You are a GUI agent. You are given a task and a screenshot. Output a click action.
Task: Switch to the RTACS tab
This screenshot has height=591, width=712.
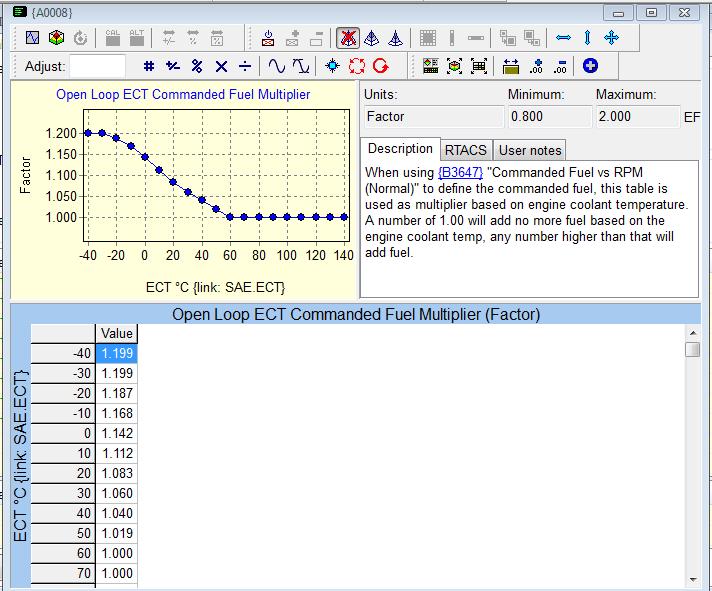pyautogui.click(x=465, y=150)
